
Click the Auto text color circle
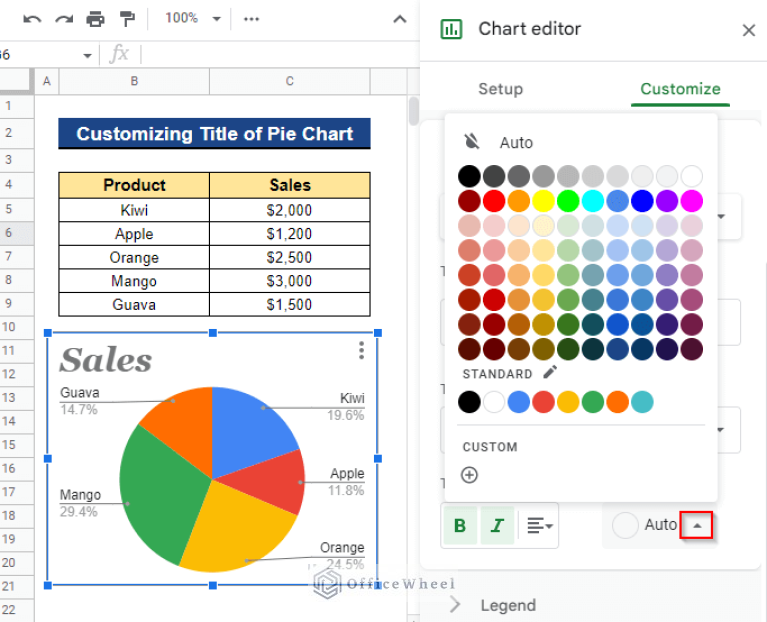[625, 525]
